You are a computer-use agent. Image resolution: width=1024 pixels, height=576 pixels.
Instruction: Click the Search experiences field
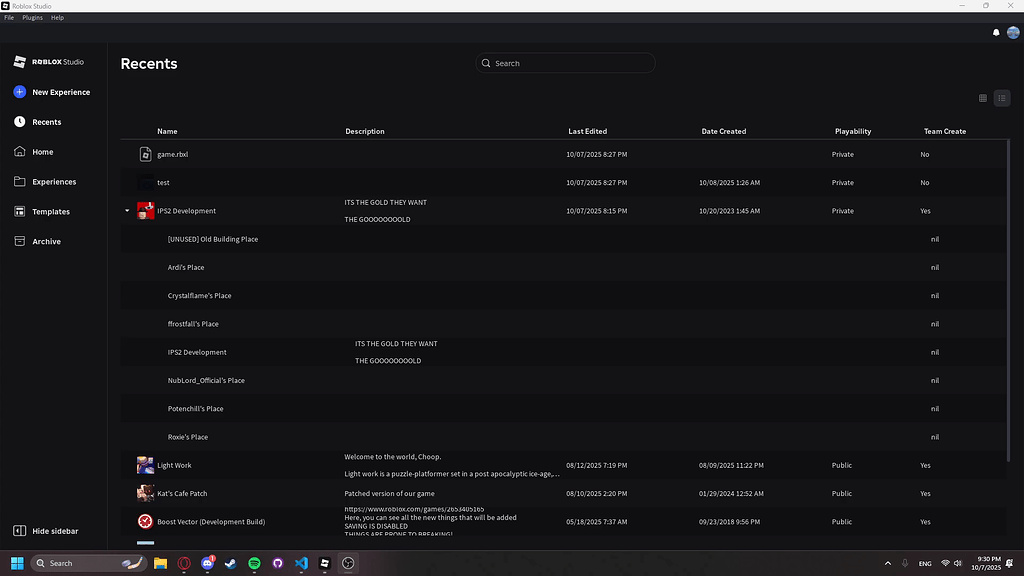click(x=565, y=63)
